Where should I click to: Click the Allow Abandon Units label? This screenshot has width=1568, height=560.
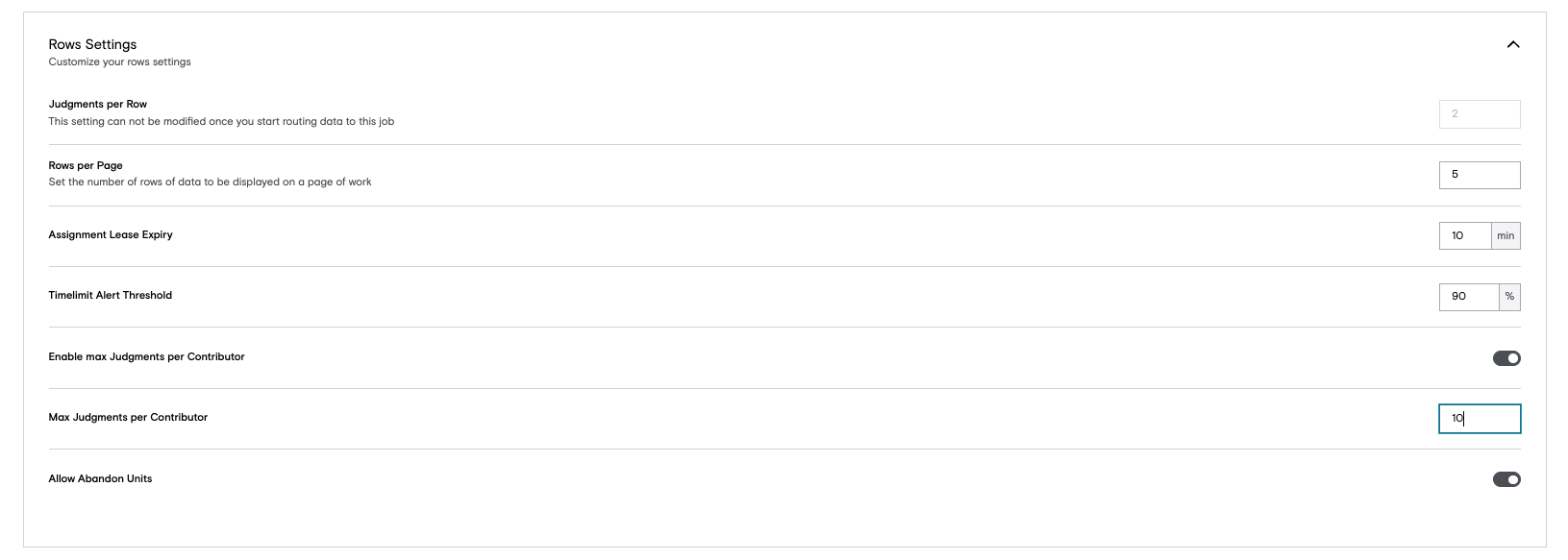[x=100, y=478]
